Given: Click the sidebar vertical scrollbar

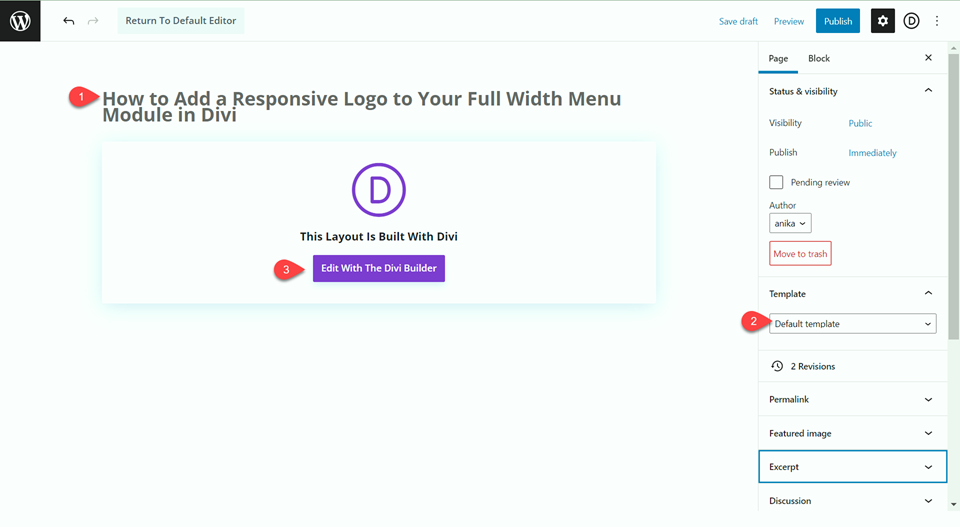Looking at the screenshot, I should click(953, 196).
